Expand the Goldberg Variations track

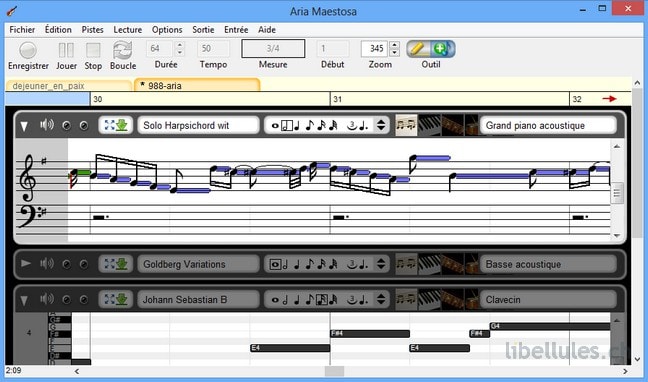coord(26,263)
